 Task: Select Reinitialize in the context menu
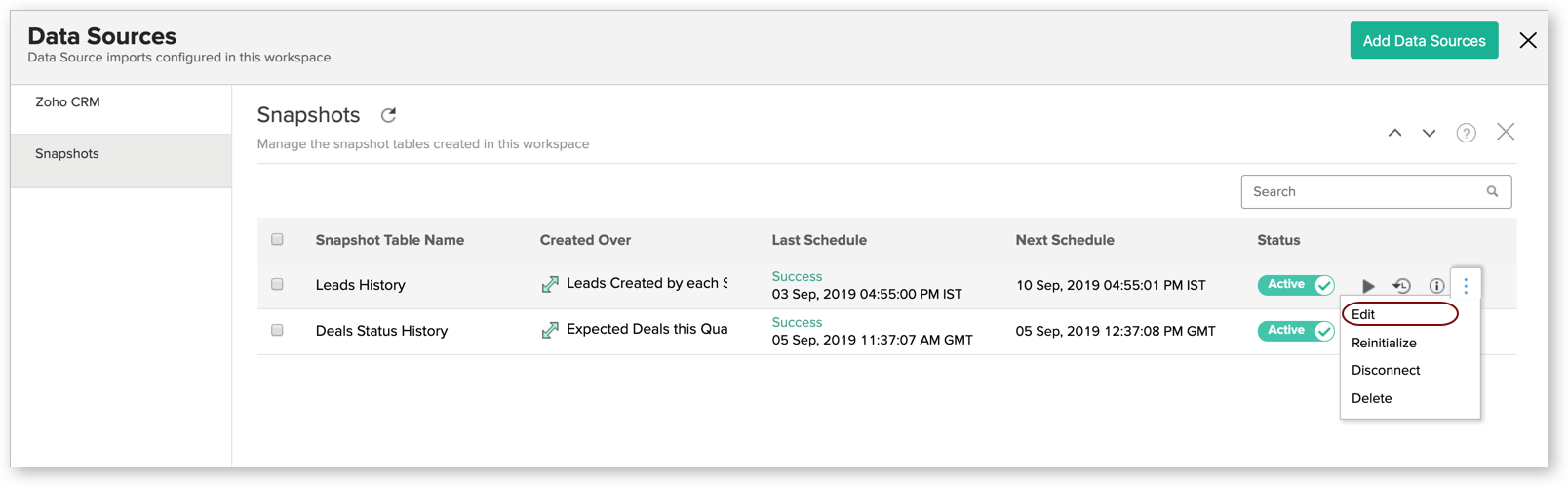click(x=1384, y=343)
